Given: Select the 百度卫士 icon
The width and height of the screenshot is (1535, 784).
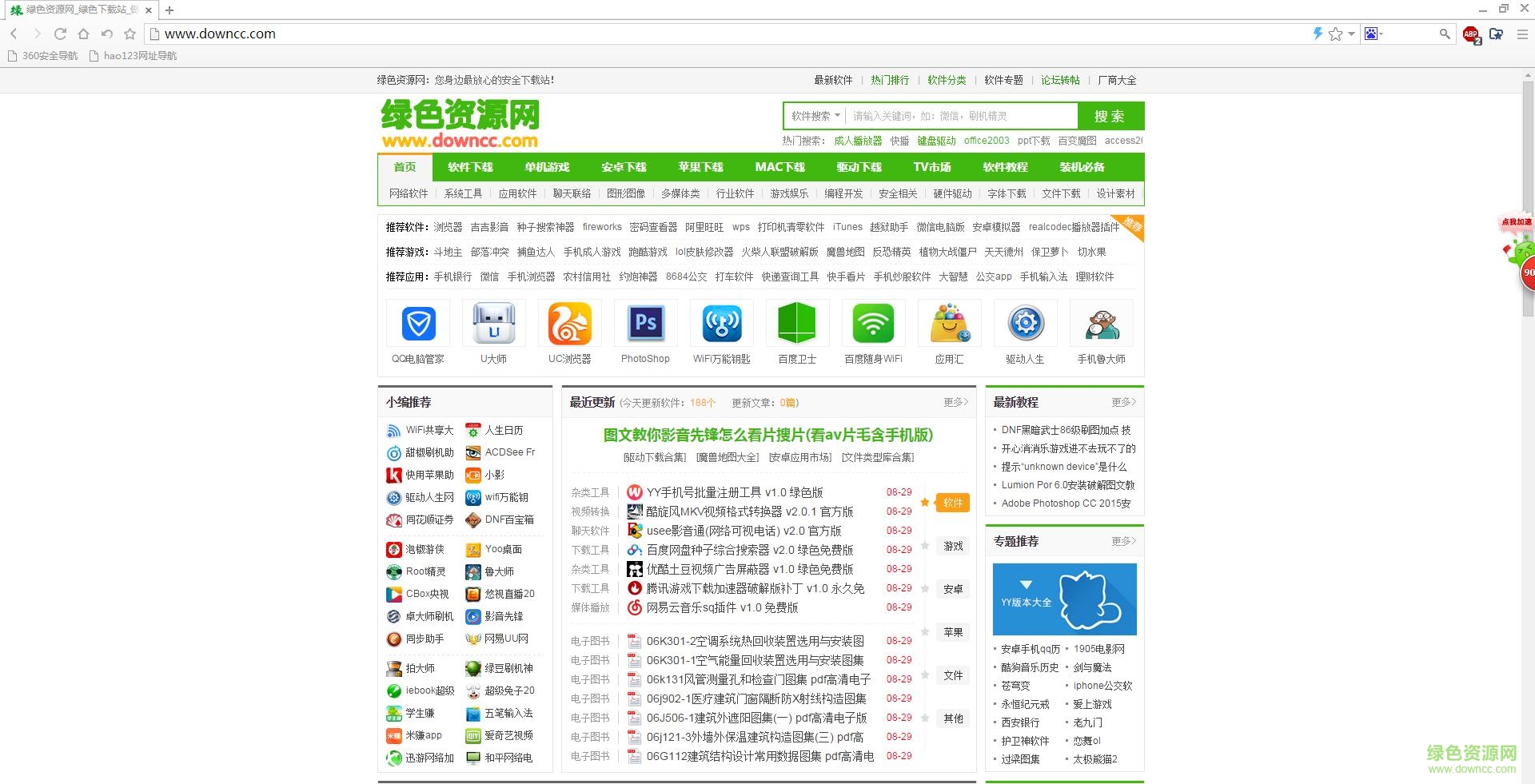Looking at the screenshot, I should [797, 324].
